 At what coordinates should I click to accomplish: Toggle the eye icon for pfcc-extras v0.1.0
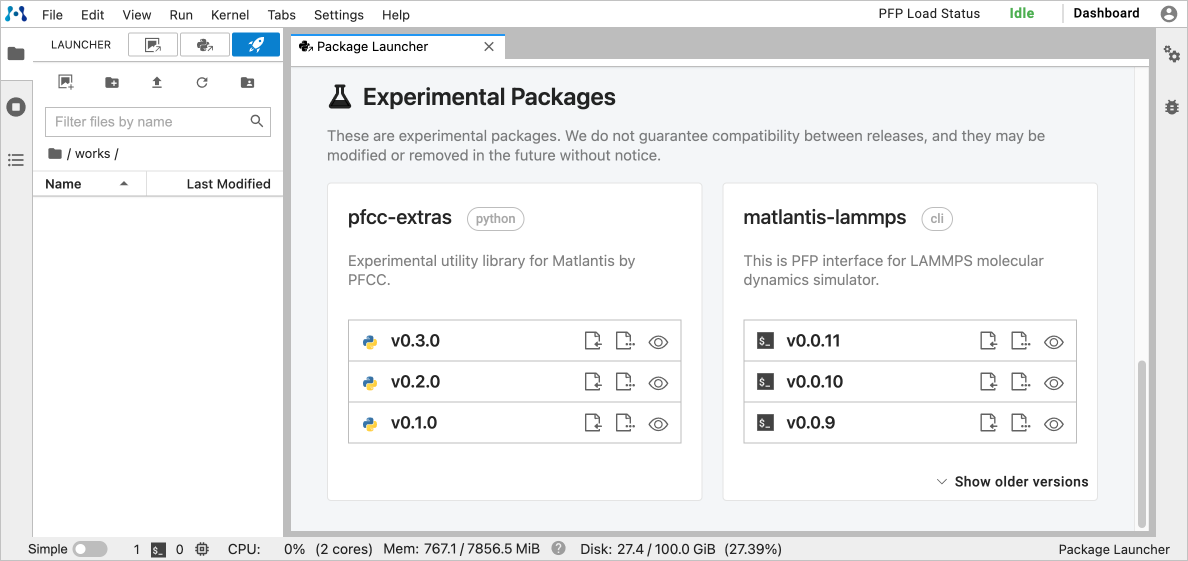click(x=658, y=424)
